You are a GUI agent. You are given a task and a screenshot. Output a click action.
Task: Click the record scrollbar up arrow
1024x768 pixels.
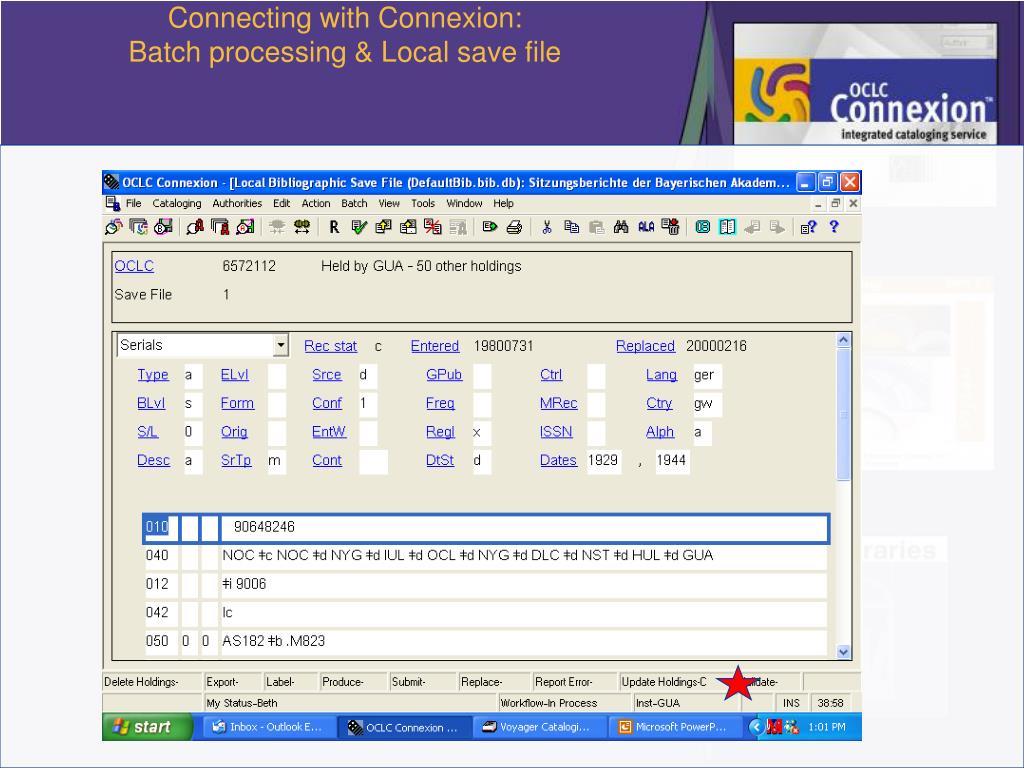coord(843,340)
